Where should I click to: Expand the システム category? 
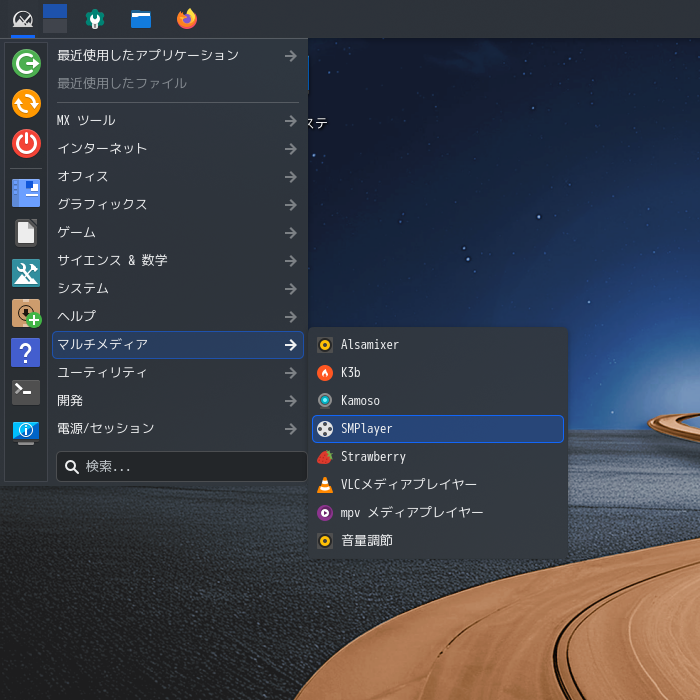tap(177, 289)
